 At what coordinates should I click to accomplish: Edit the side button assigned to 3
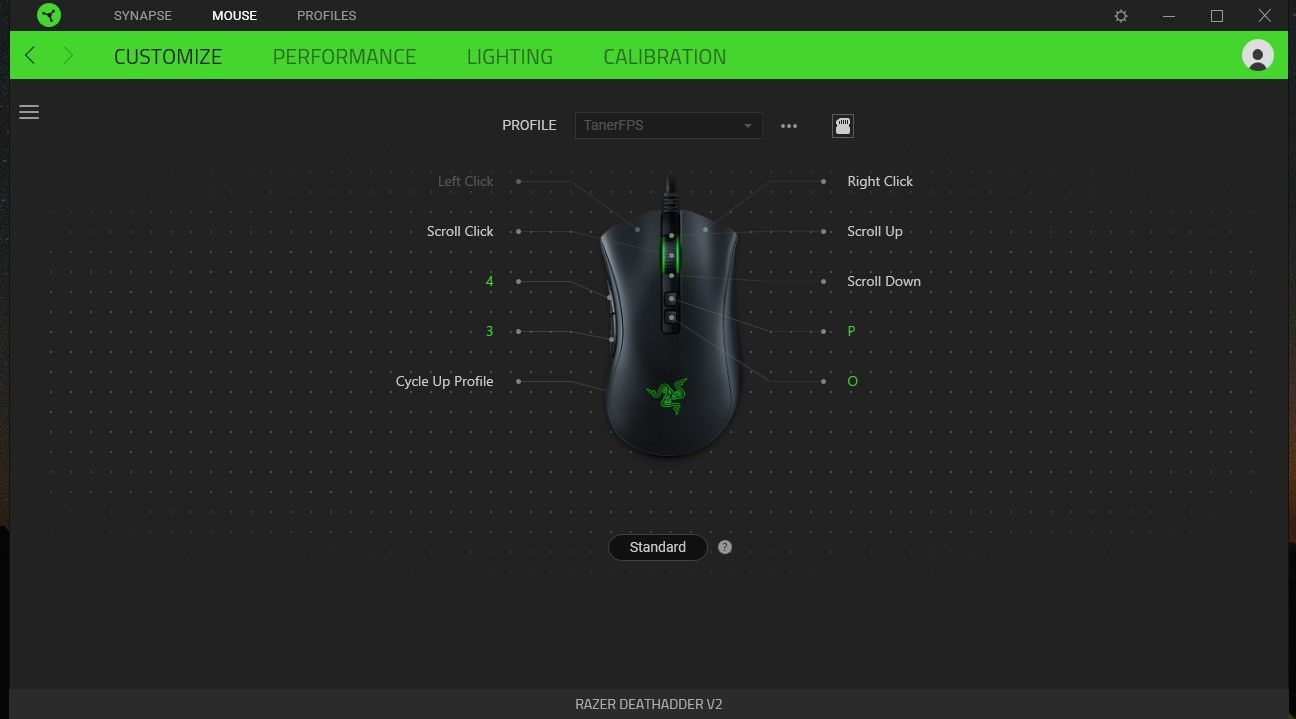click(489, 331)
